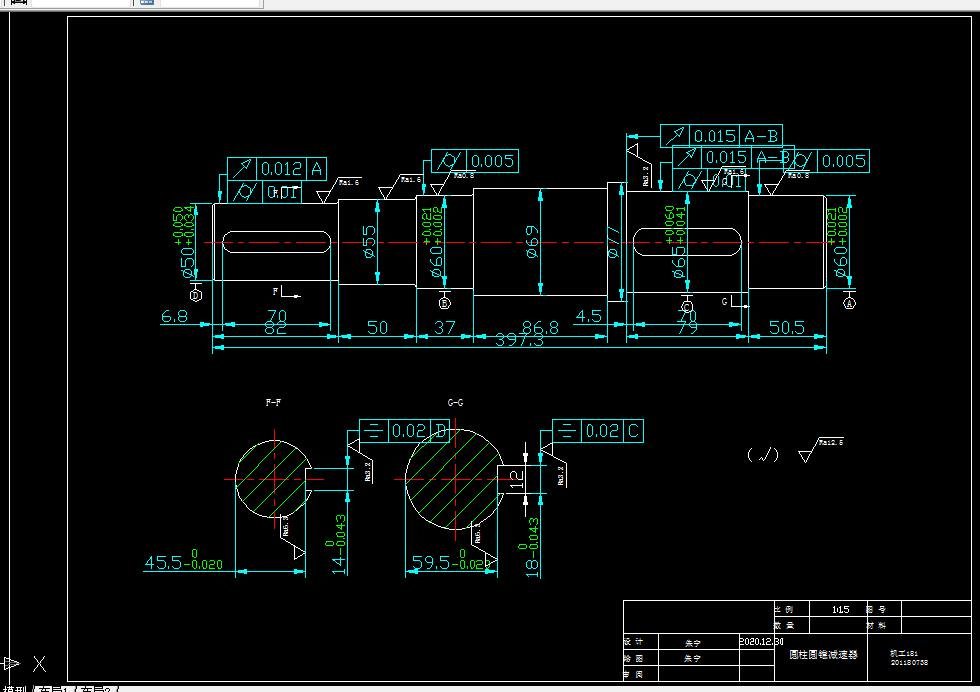Select the 0.005 tolerance at the right shaft end
Image resolution: width=980 pixels, height=692 pixels.
(x=843, y=161)
